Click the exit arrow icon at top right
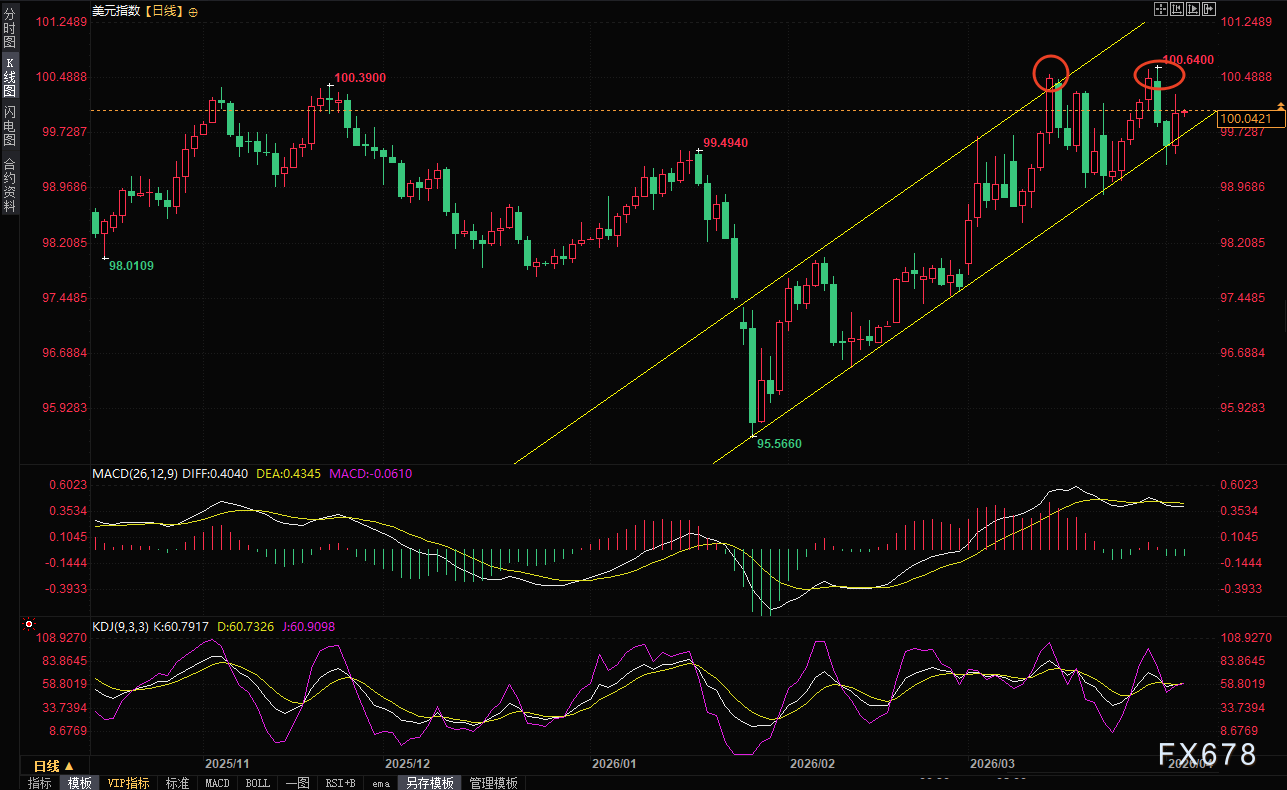The width and height of the screenshot is (1287, 790). pos(1209,9)
